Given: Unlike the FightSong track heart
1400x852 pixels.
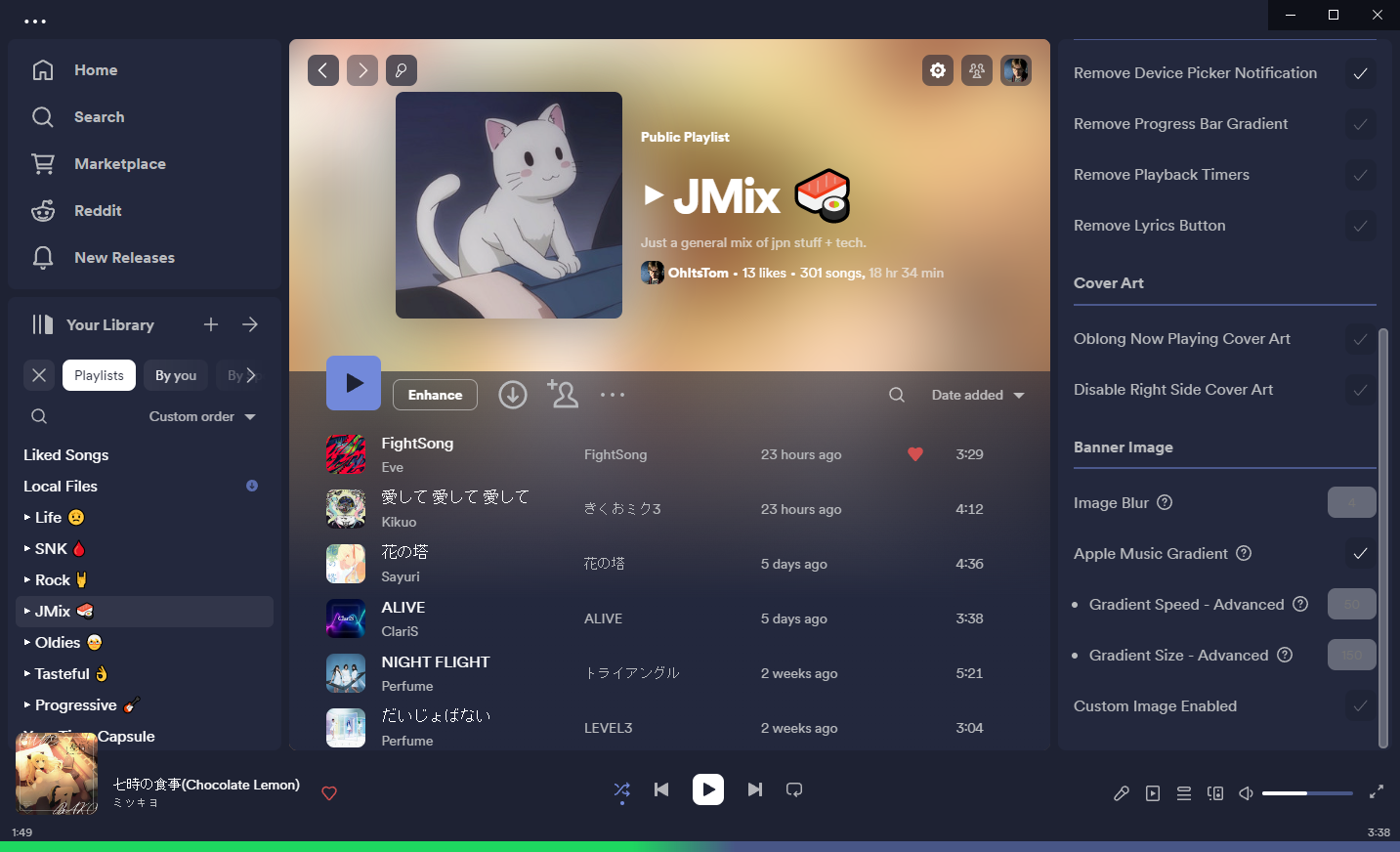Looking at the screenshot, I should click(x=915, y=454).
